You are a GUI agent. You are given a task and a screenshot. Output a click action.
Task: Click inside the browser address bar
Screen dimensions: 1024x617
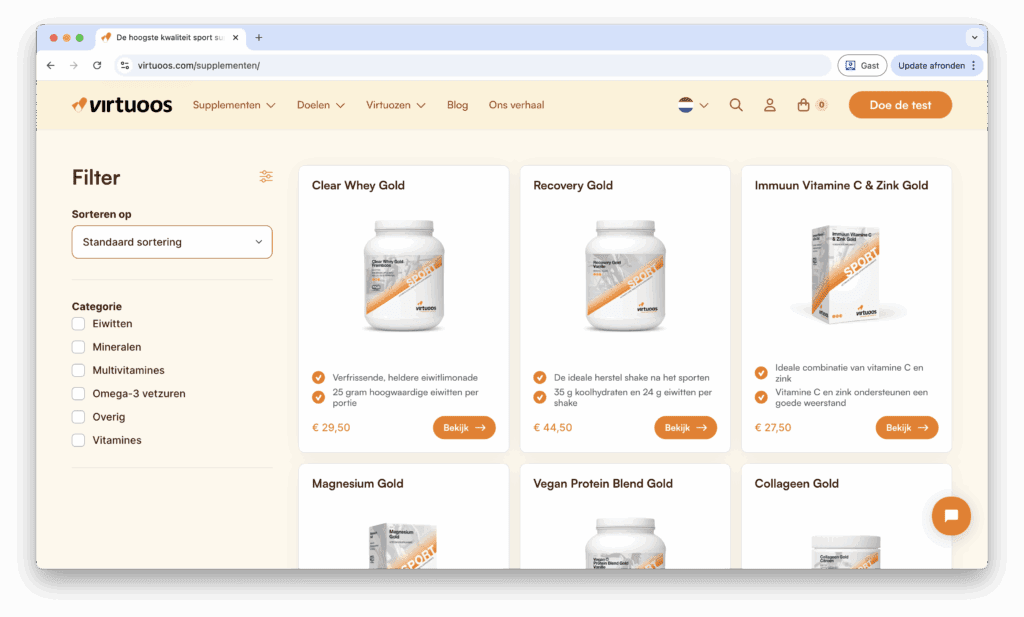point(300,64)
